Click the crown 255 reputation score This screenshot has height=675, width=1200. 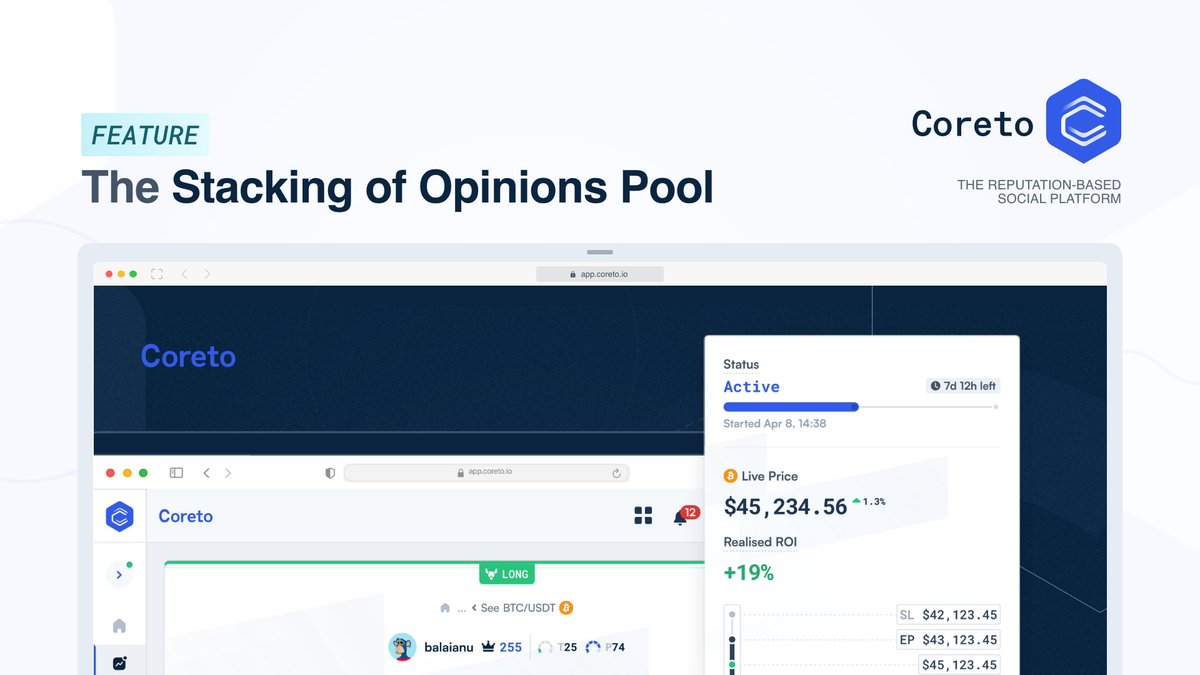(x=501, y=647)
